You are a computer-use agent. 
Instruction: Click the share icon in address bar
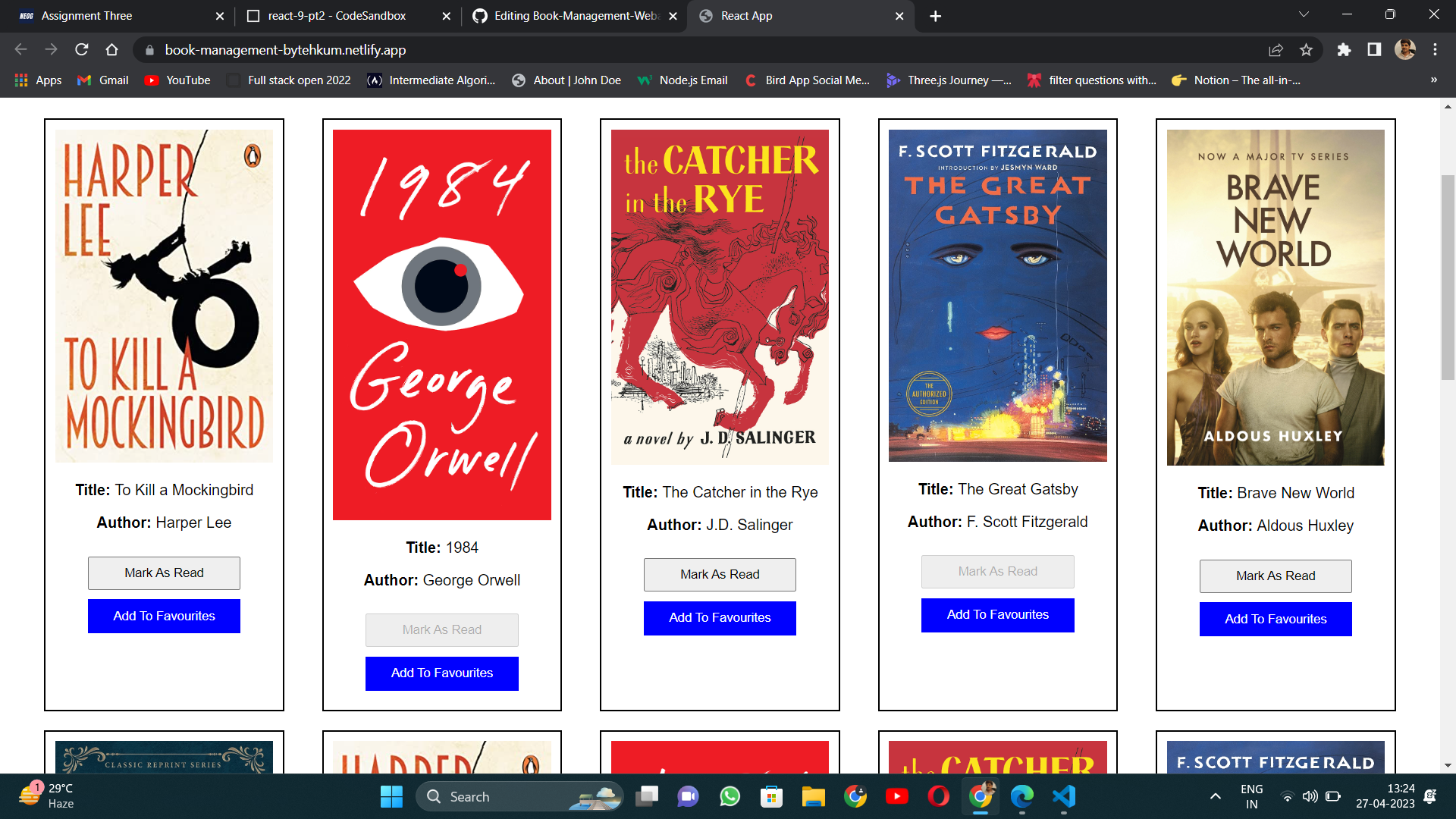(1276, 50)
